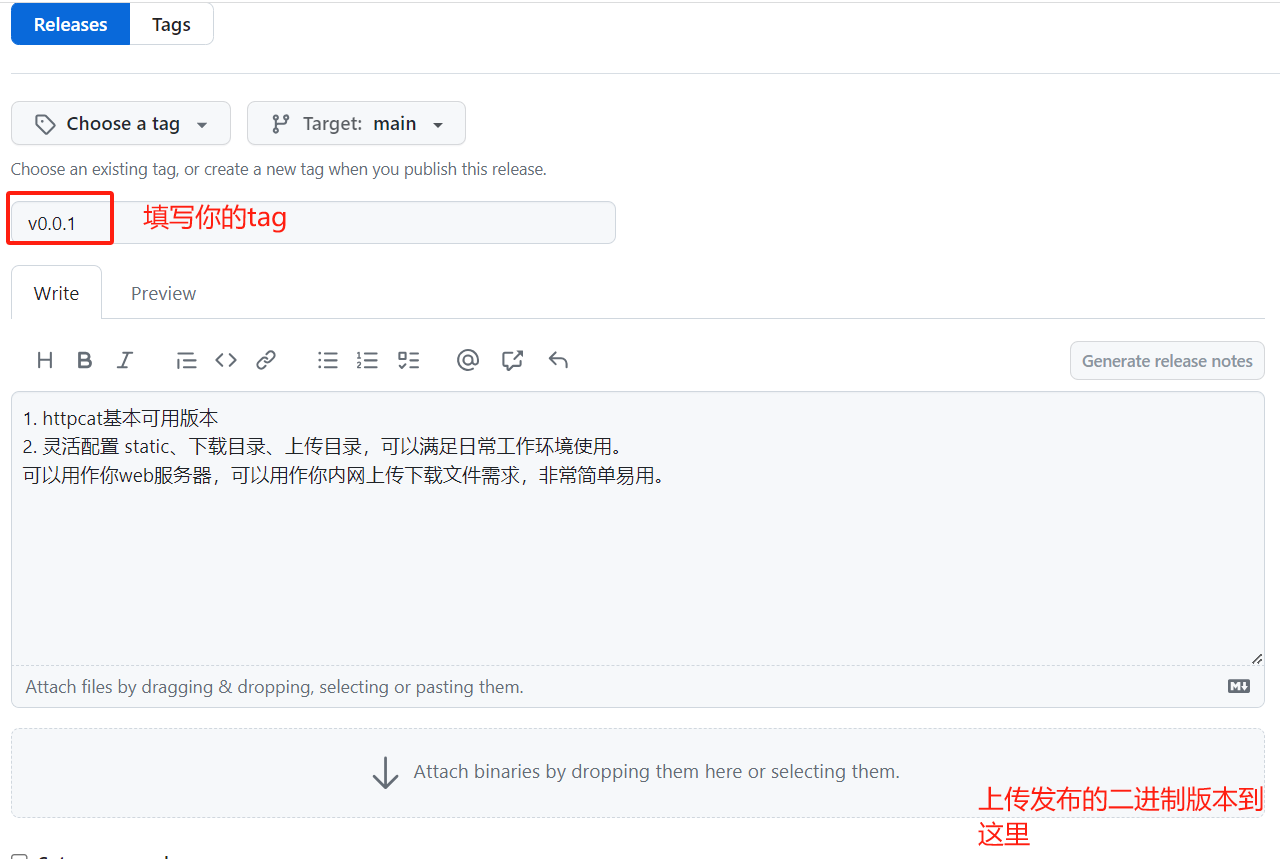Click the Generate release notes button
Image resolution: width=1280 pixels, height=859 pixels.
click(x=1167, y=360)
